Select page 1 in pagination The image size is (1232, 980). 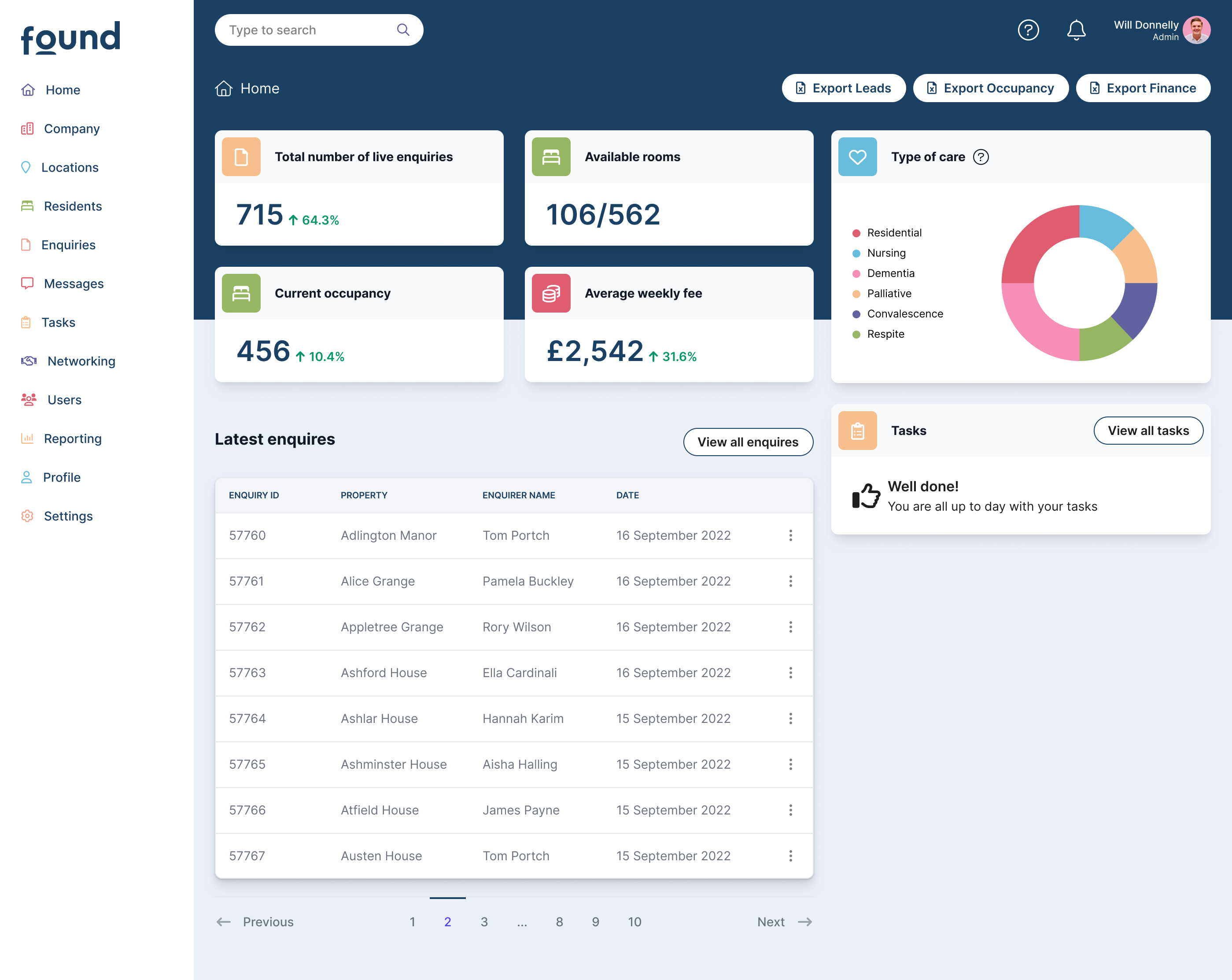pyautogui.click(x=412, y=922)
